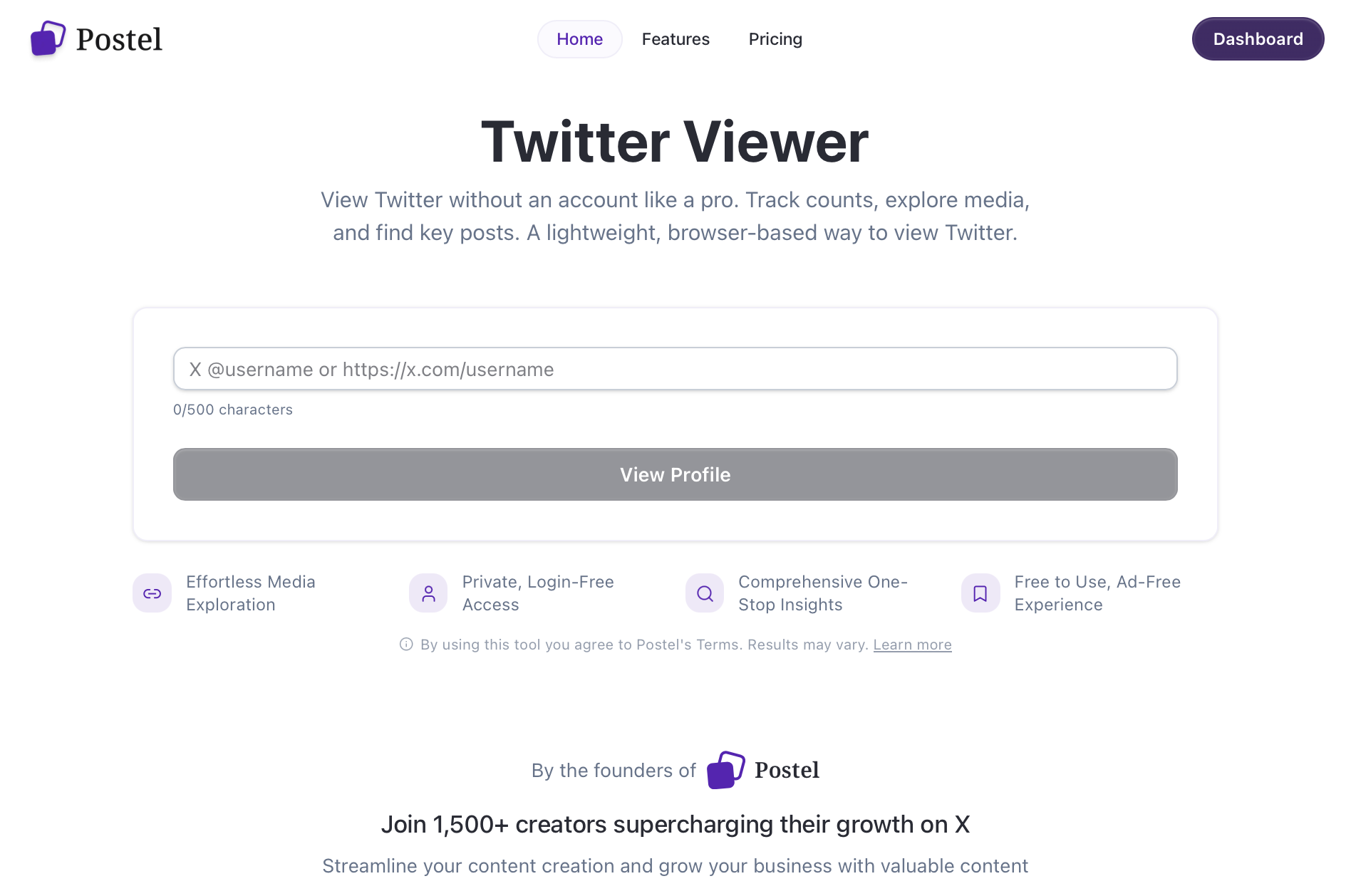
Task: Click the Postel wordmark at top left
Action: click(x=118, y=39)
